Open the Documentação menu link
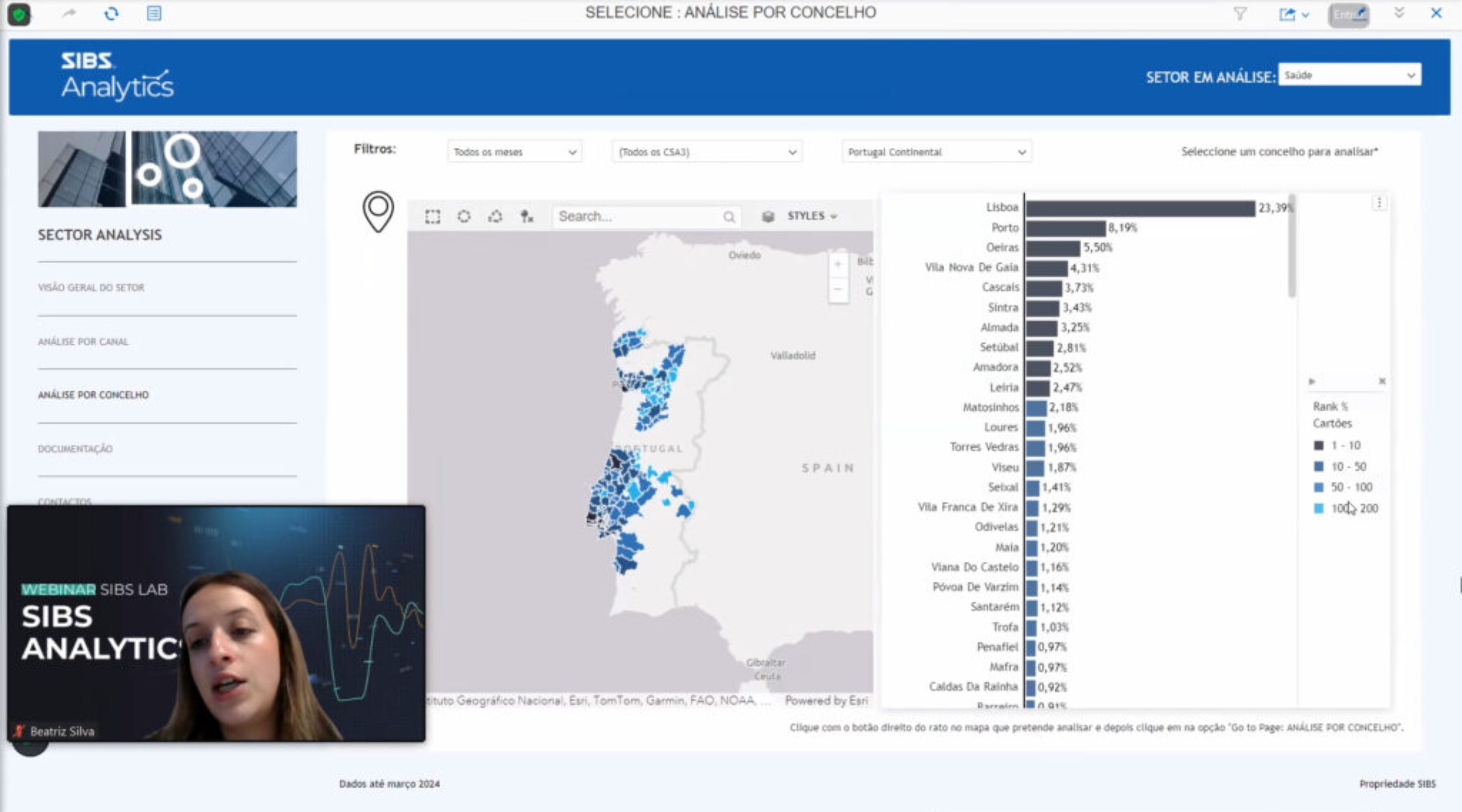The height and width of the screenshot is (812, 1462). 75,449
